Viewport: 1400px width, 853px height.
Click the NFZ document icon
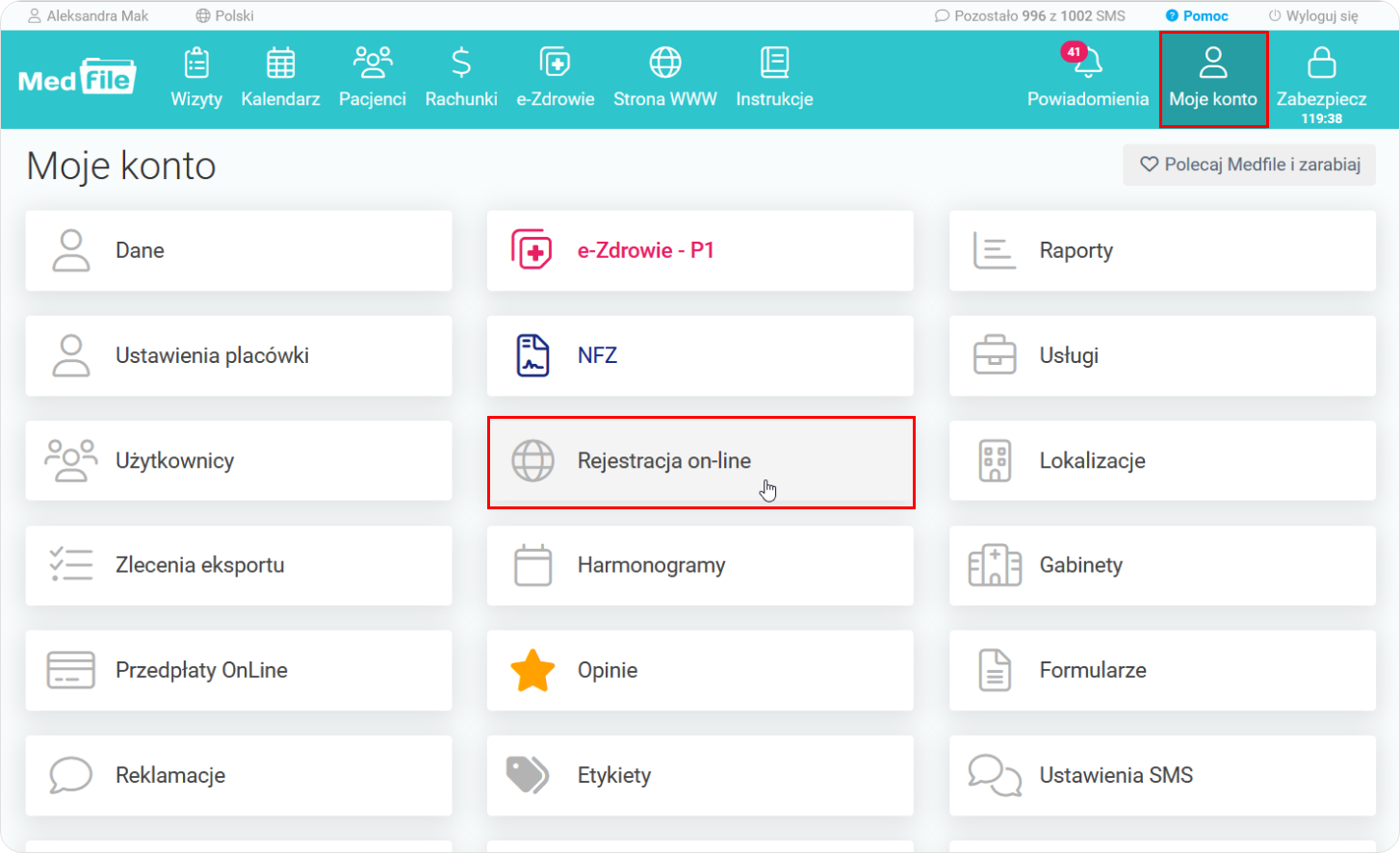tap(532, 355)
